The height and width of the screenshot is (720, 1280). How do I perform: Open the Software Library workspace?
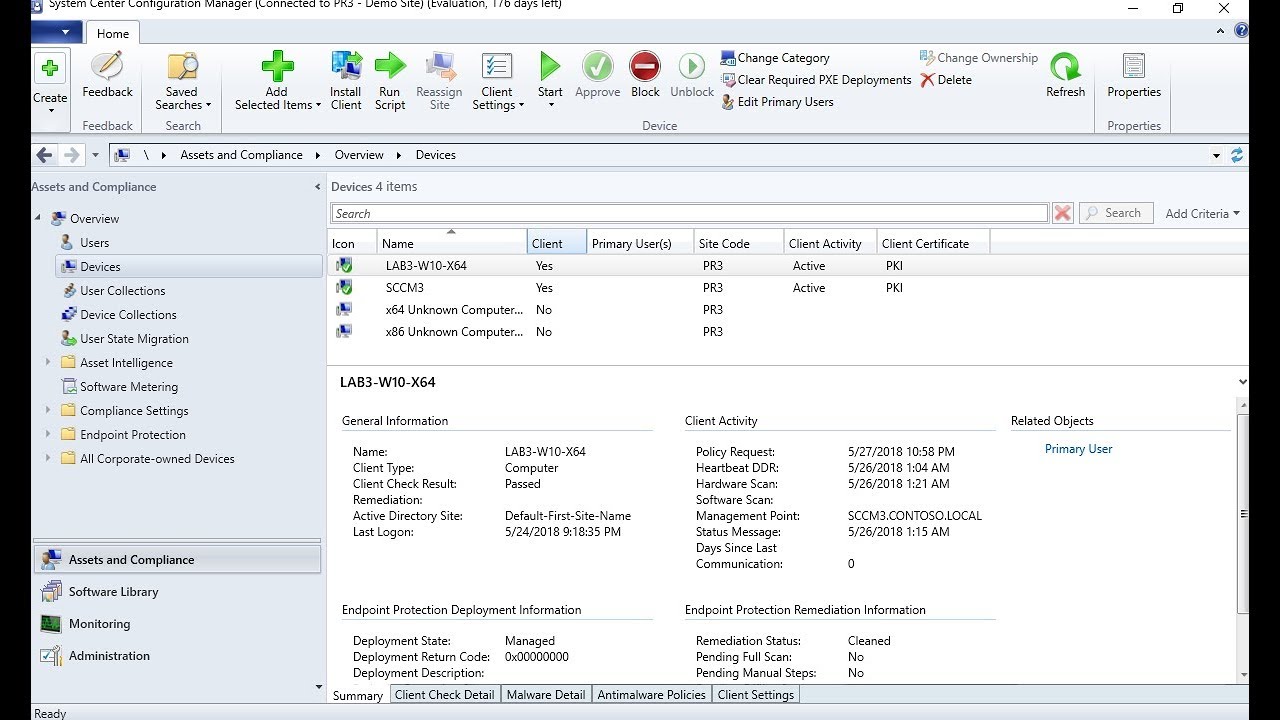[177, 592]
